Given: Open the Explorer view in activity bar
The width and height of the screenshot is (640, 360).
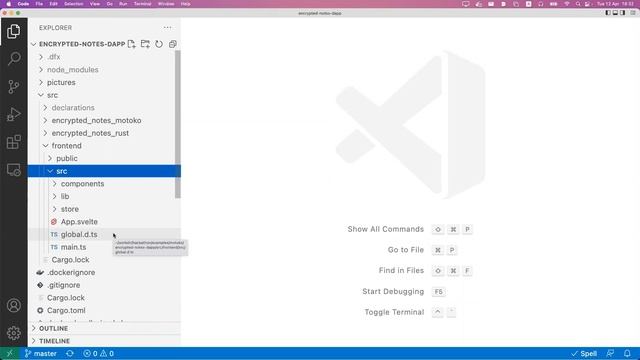Looking at the screenshot, I should [x=13, y=31].
